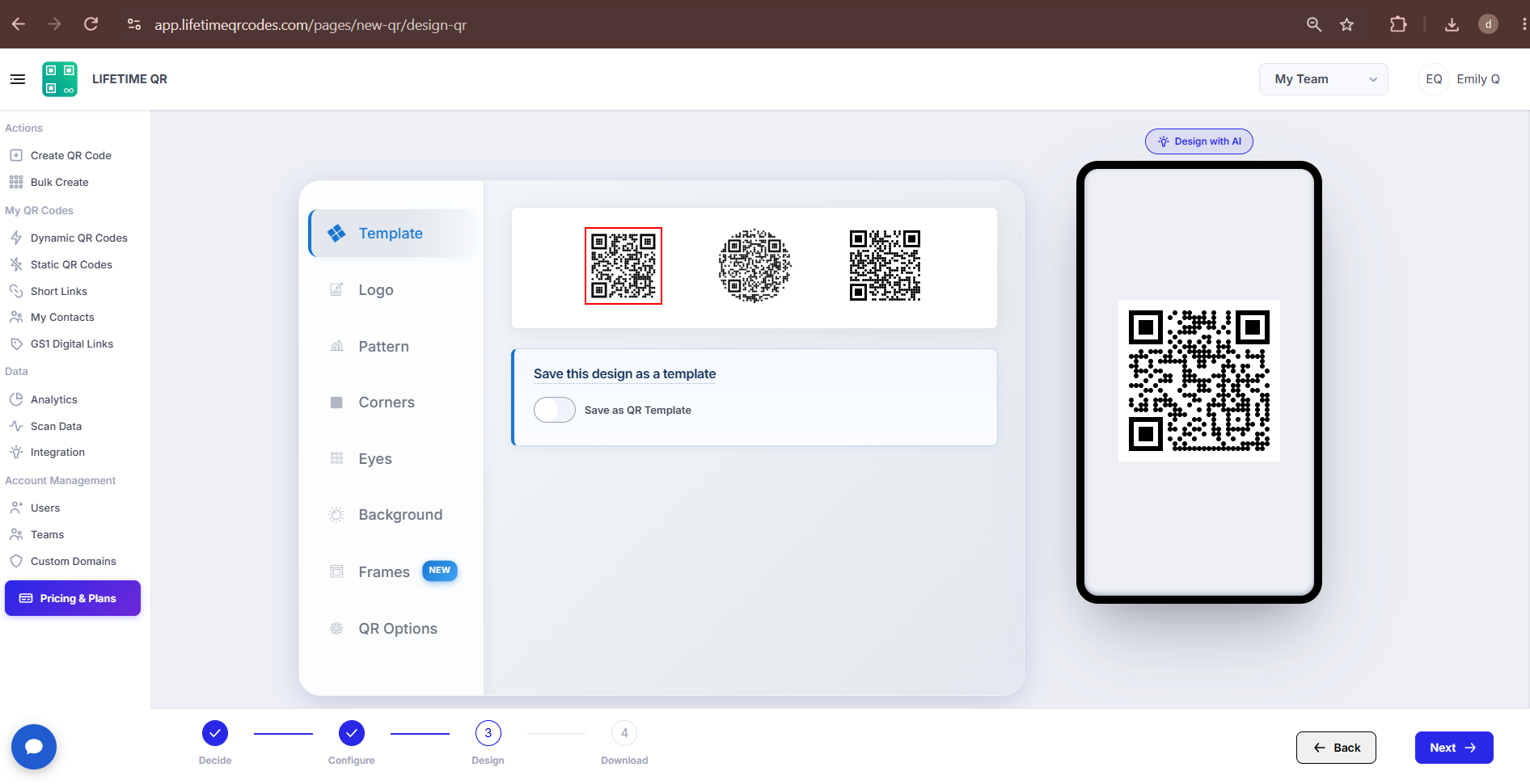
Task: Click the Dynamic QR Codes lightning icon
Action: 16,238
